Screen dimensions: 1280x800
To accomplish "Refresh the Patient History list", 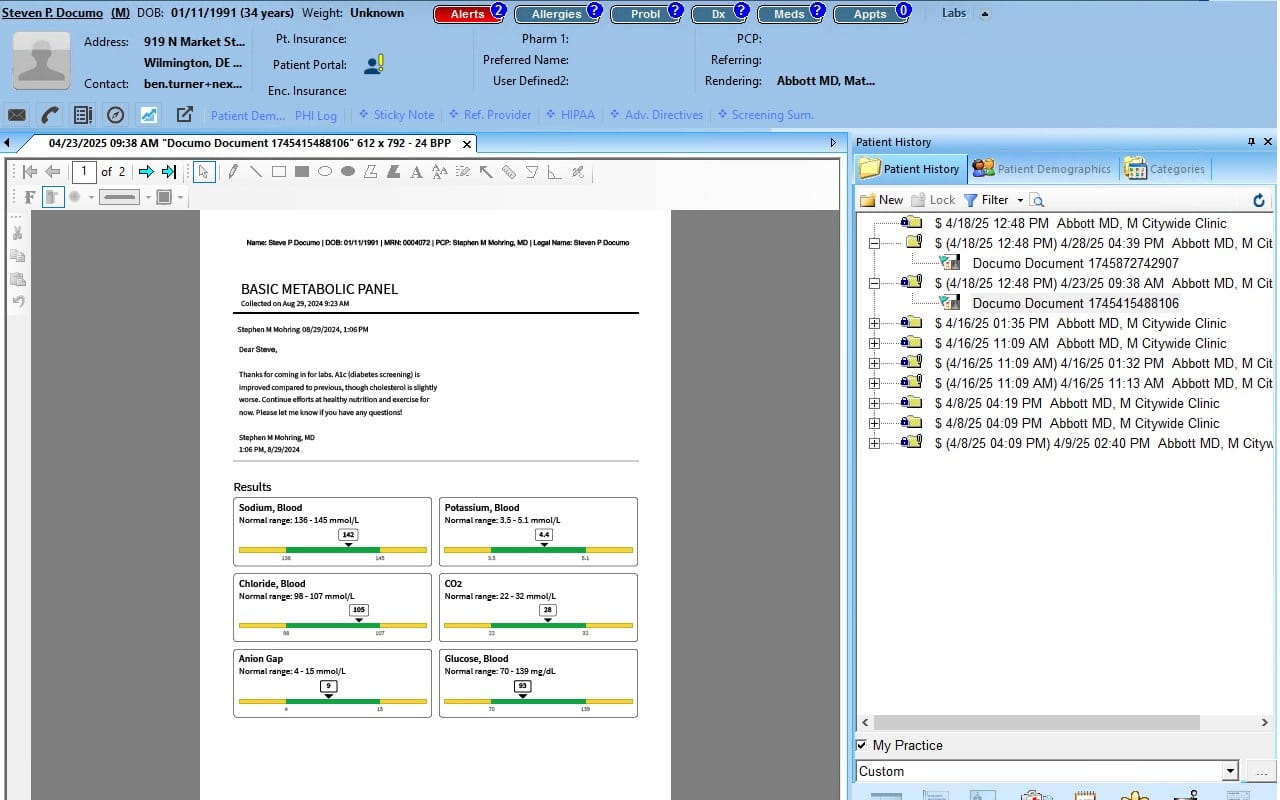I will tap(1259, 200).
